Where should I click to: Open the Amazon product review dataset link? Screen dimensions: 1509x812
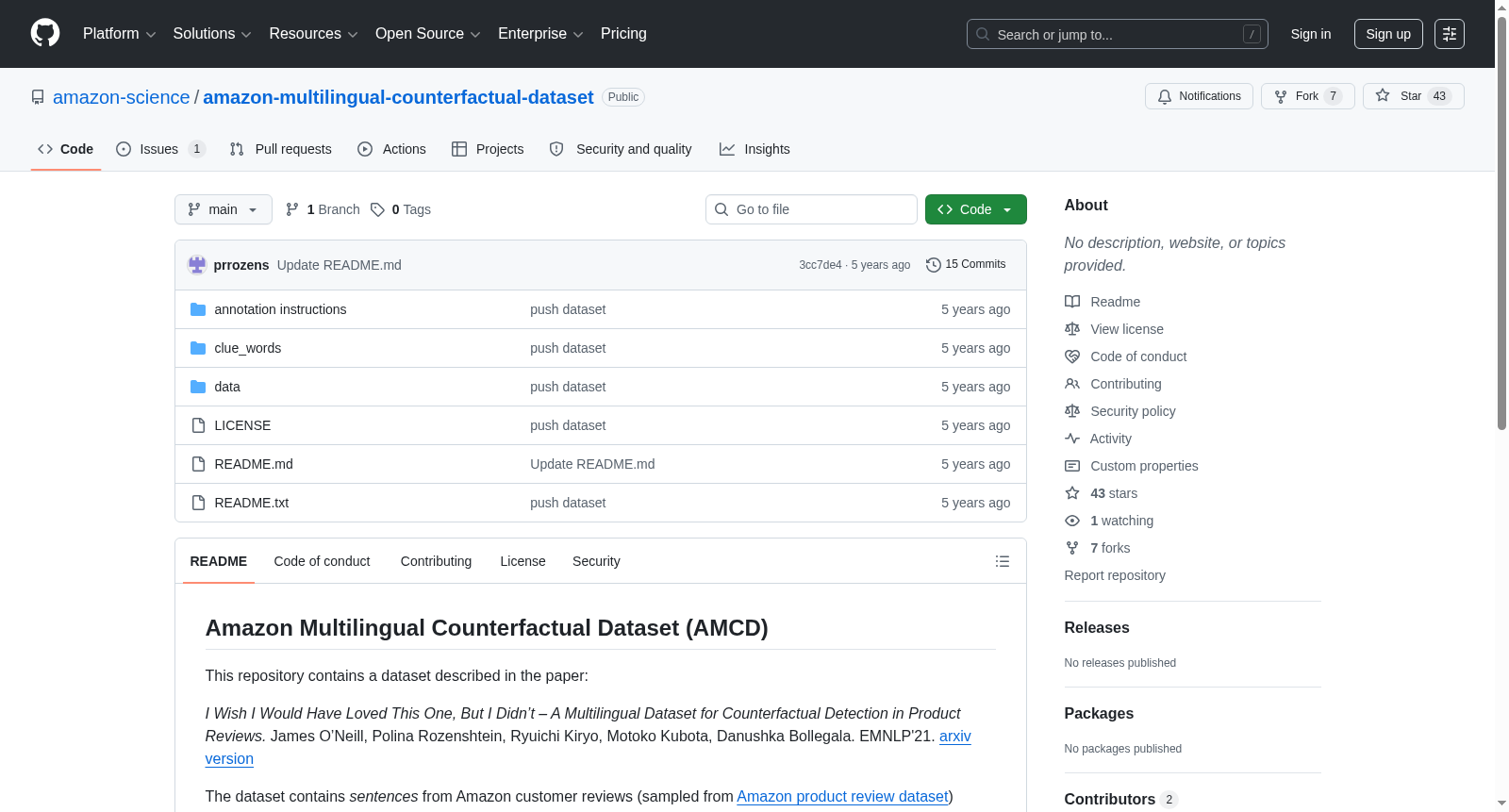pos(842,796)
